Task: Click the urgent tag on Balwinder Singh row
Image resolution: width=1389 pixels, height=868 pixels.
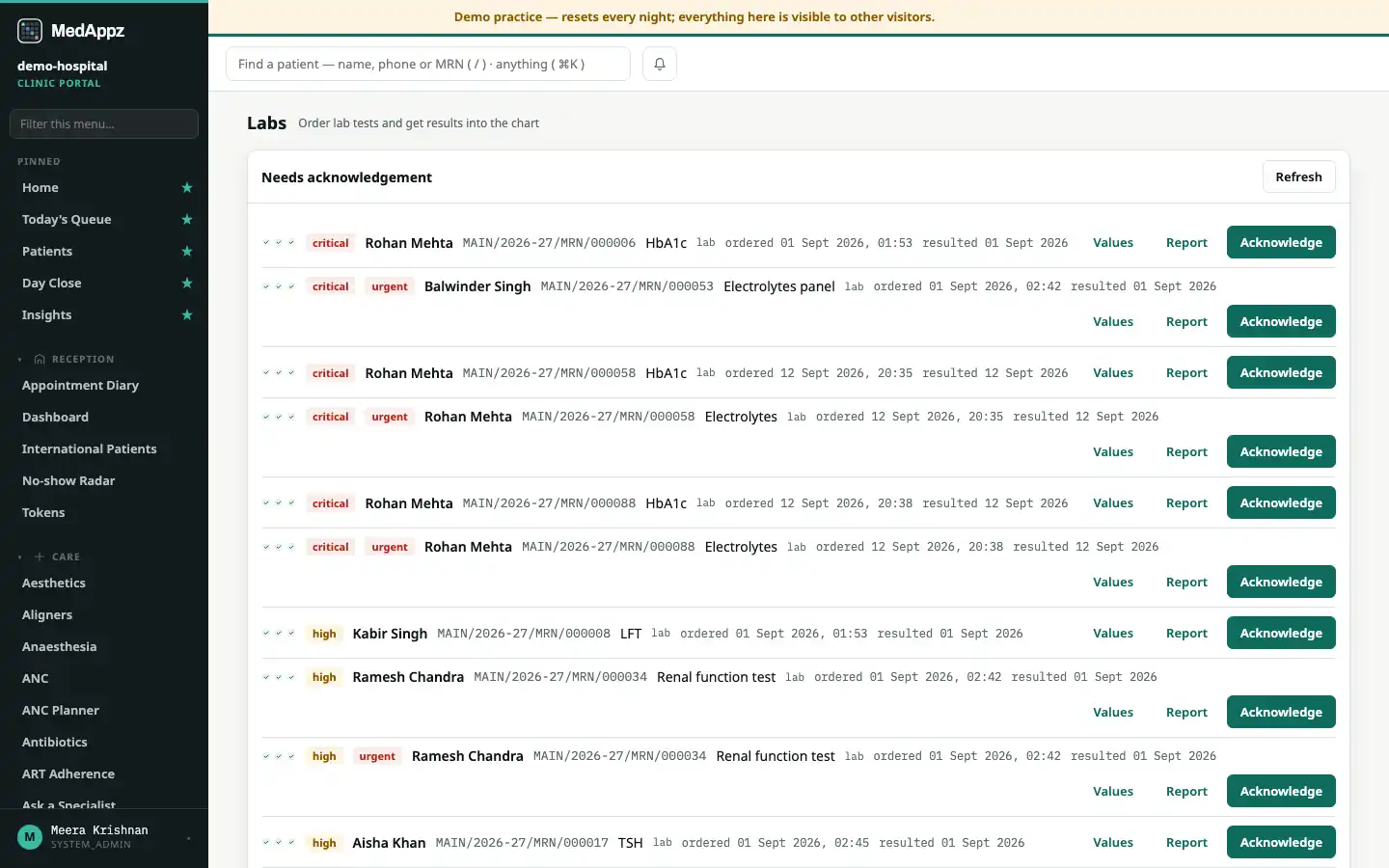Action: [390, 286]
